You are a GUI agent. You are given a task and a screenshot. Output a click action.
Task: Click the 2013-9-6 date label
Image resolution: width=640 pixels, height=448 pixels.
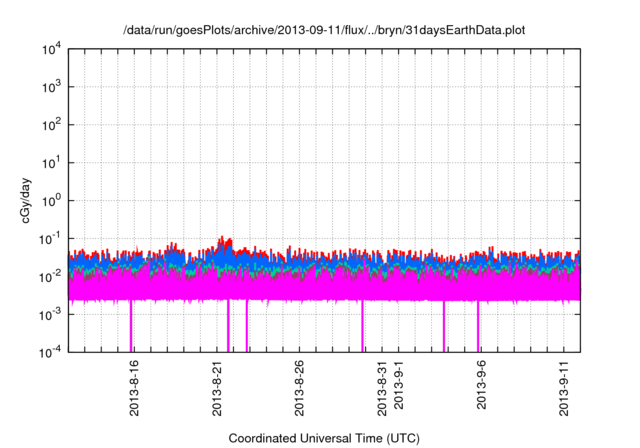tap(481, 385)
